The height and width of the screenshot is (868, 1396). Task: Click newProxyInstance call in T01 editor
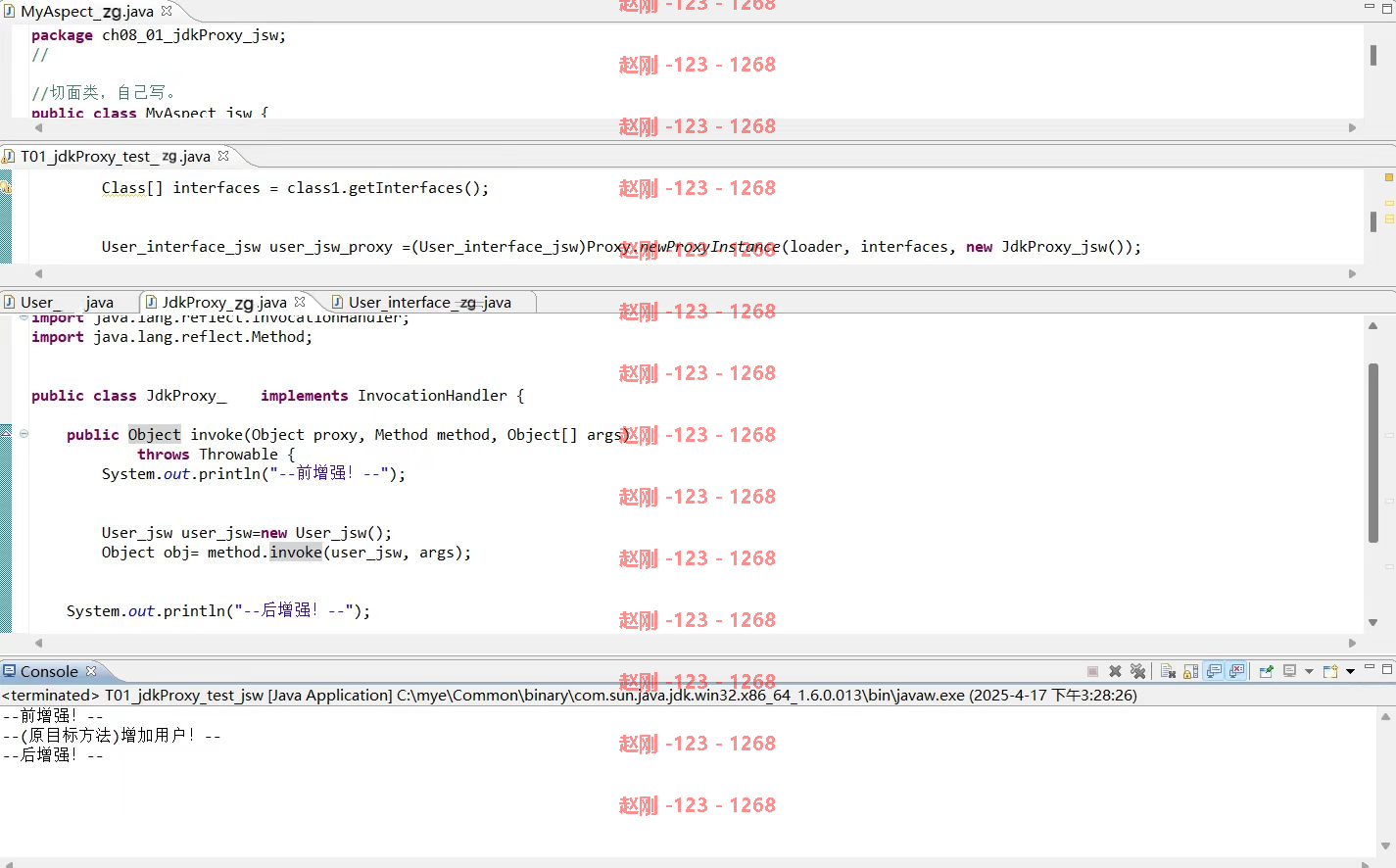click(x=709, y=247)
